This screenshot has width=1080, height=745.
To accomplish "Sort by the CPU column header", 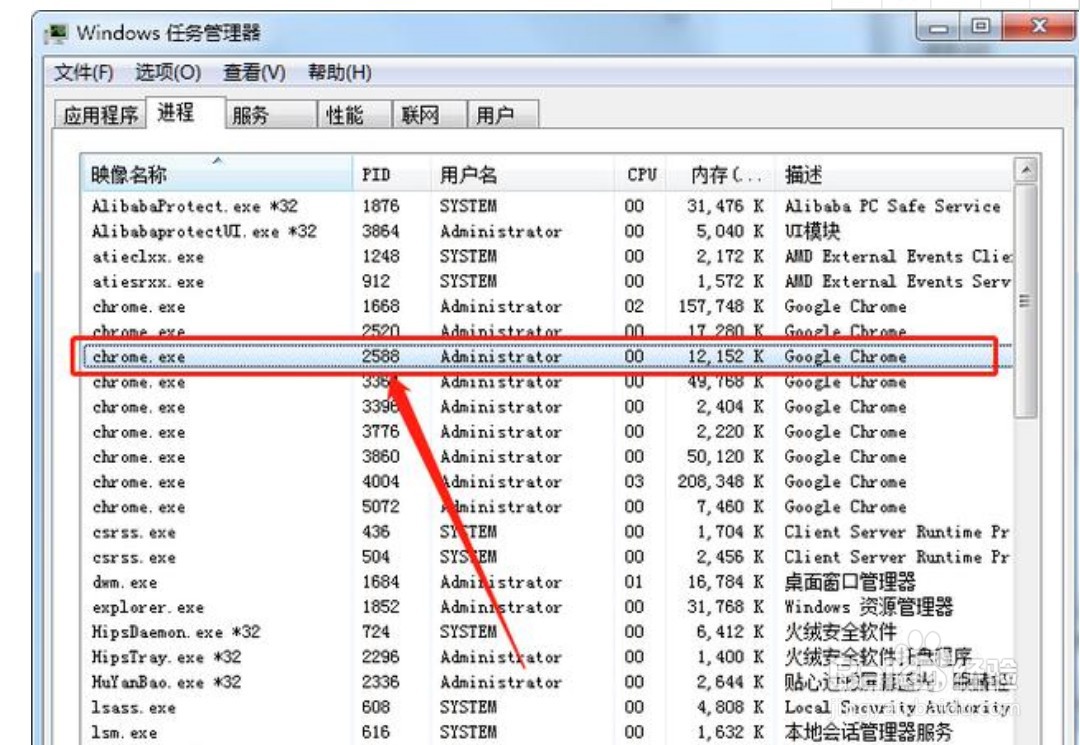I will [x=641, y=174].
